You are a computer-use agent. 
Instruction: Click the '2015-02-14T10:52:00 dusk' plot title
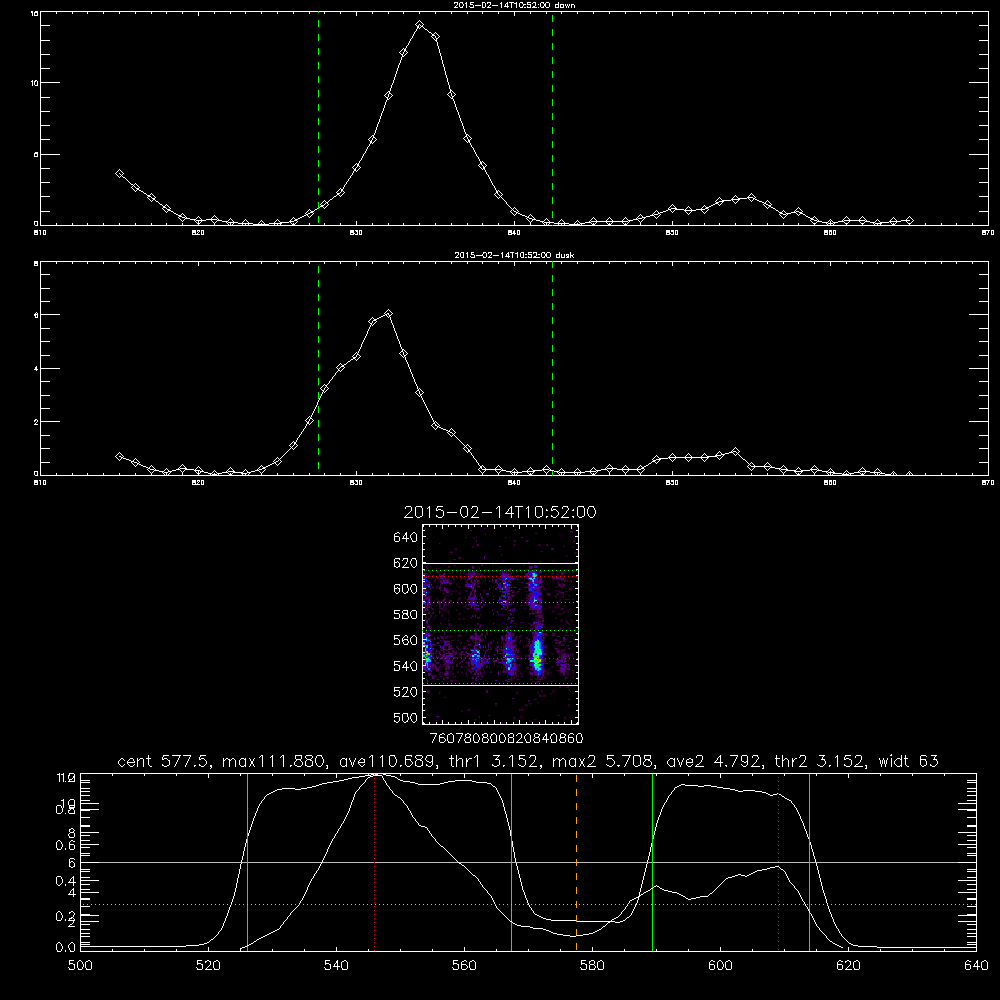[x=514, y=255]
